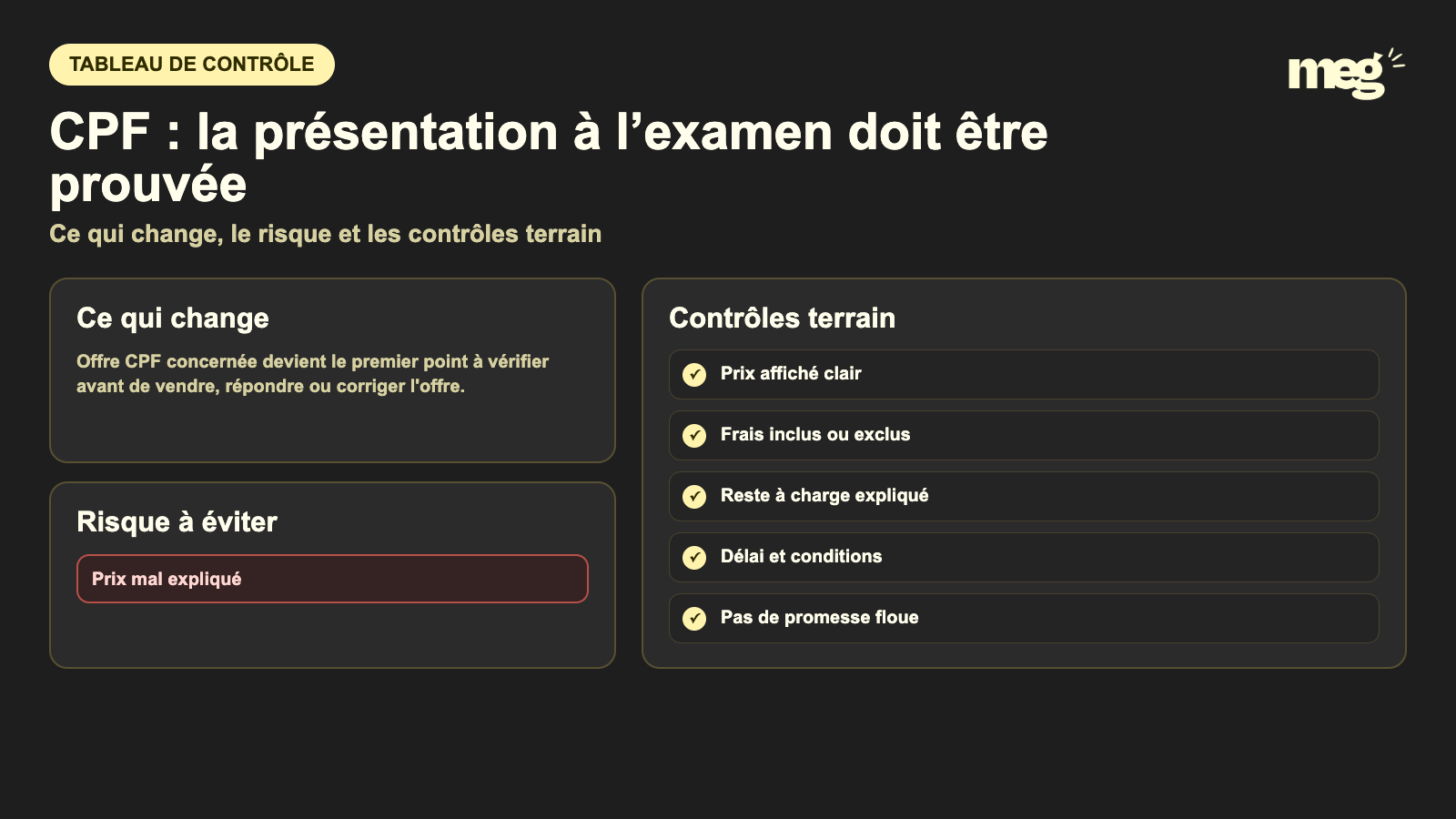Viewport: 1456px width, 819px height.
Task: Choose the Reste à charge expliqué row
Action: coord(1024,496)
